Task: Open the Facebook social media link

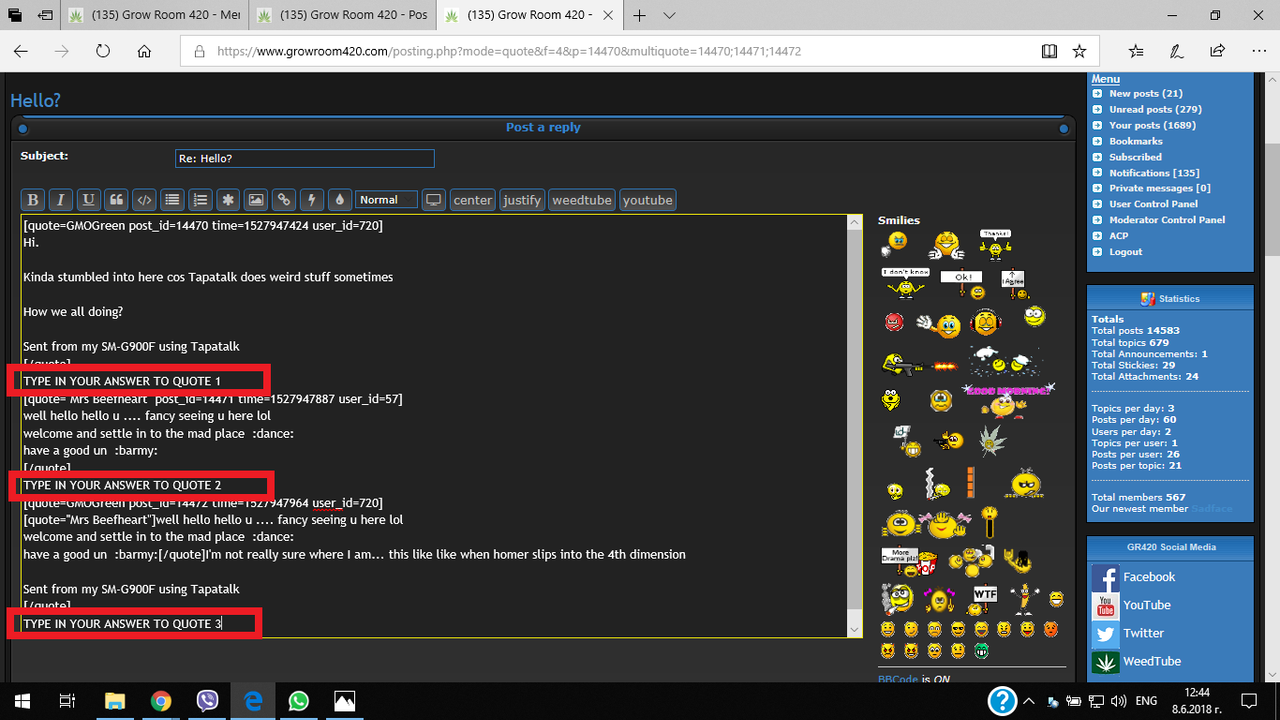Action: pyautogui.click(x=1148, y=577)
